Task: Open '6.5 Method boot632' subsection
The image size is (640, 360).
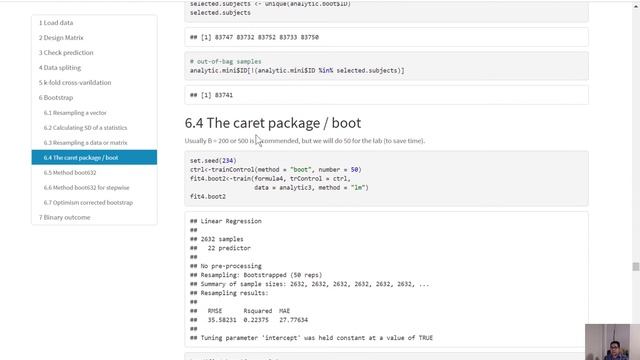Action: click(x=70, y=173)
